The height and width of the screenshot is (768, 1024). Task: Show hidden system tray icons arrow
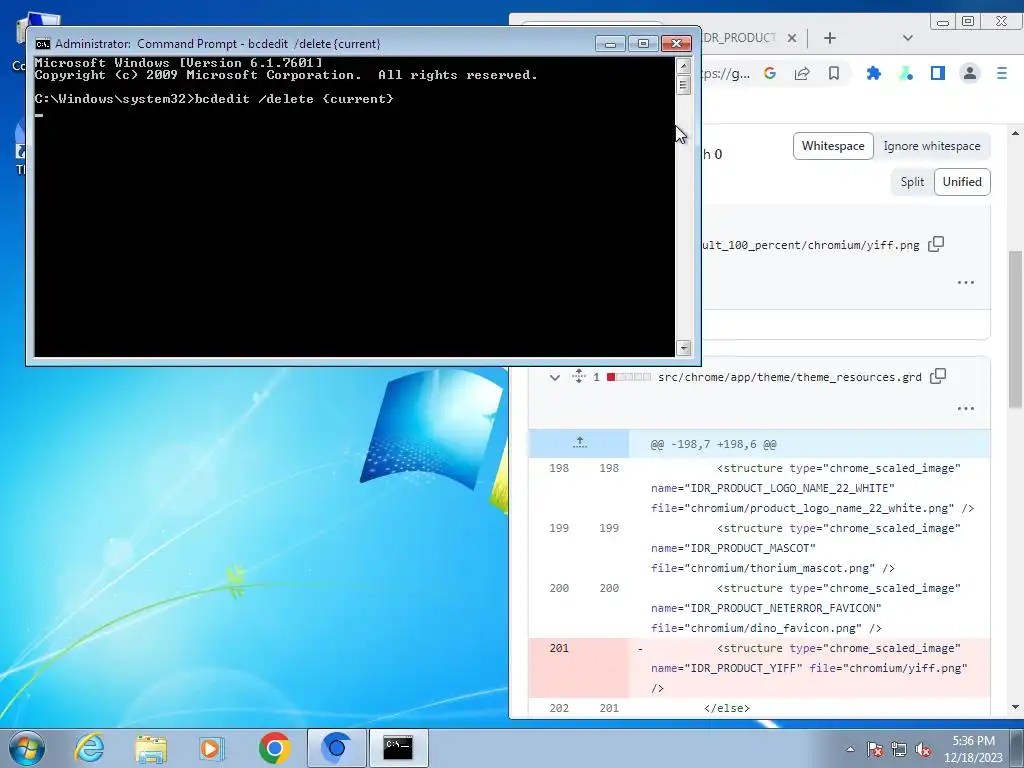850,749
